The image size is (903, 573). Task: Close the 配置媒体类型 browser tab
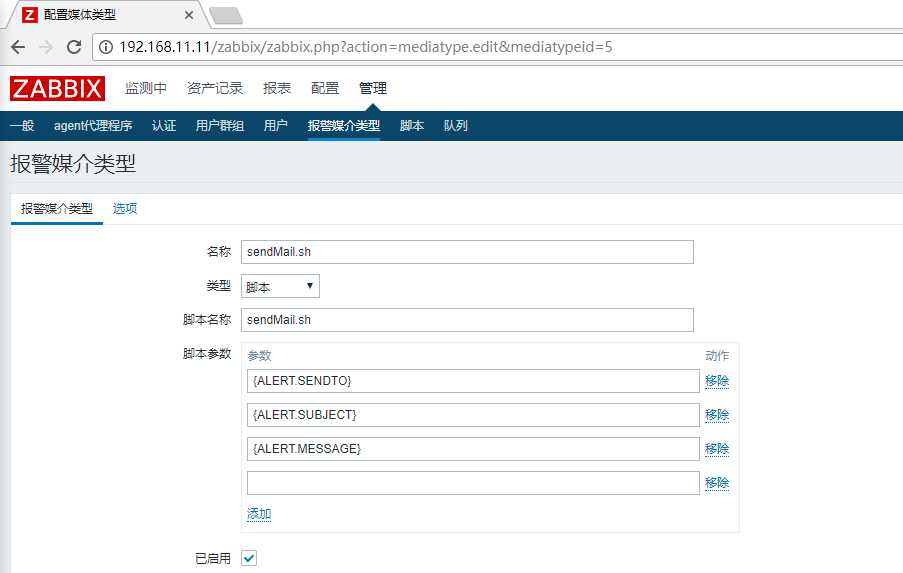[189, 15]
